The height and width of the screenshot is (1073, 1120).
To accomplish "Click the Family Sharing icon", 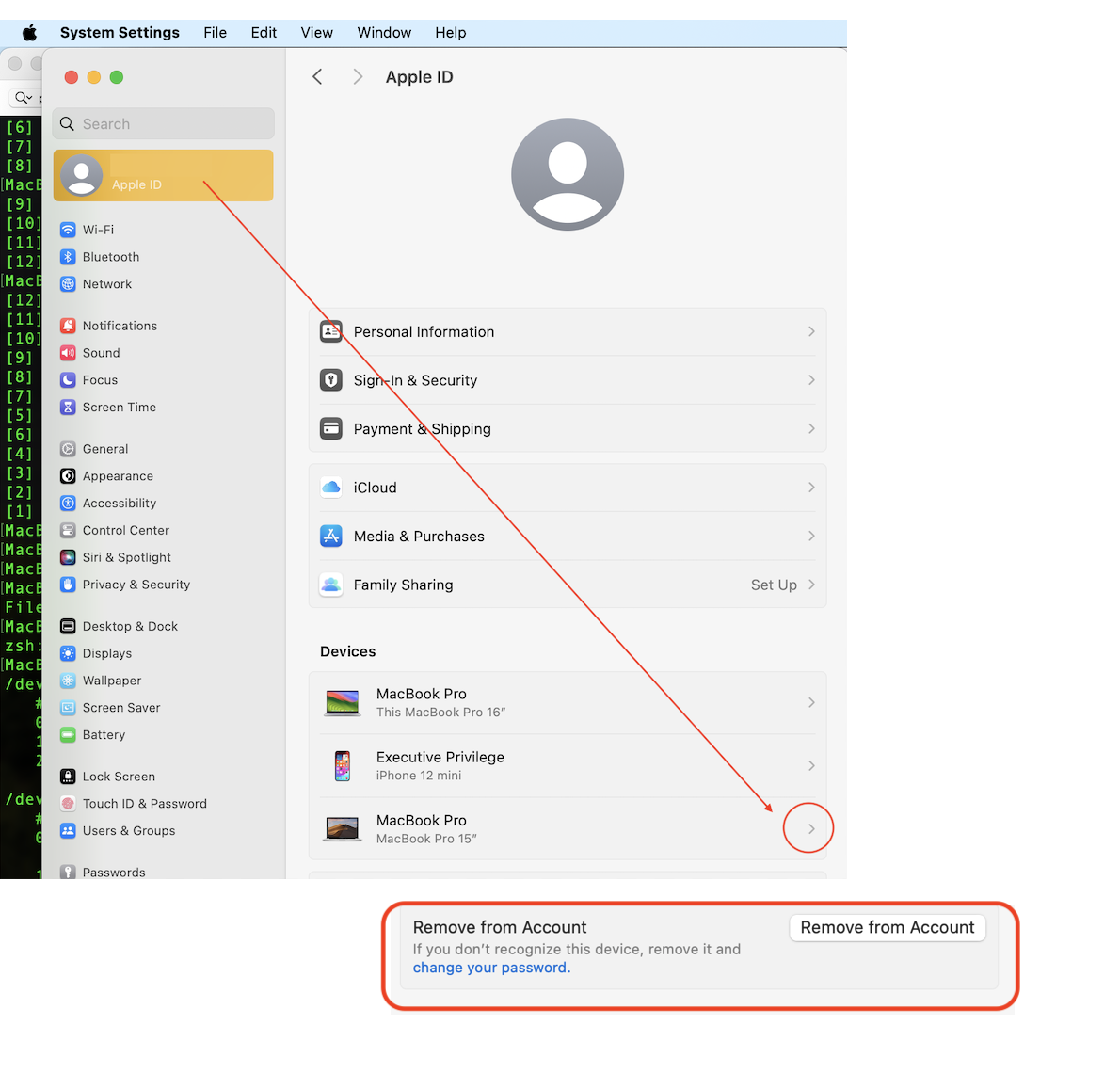I will [x=330, y=585].
